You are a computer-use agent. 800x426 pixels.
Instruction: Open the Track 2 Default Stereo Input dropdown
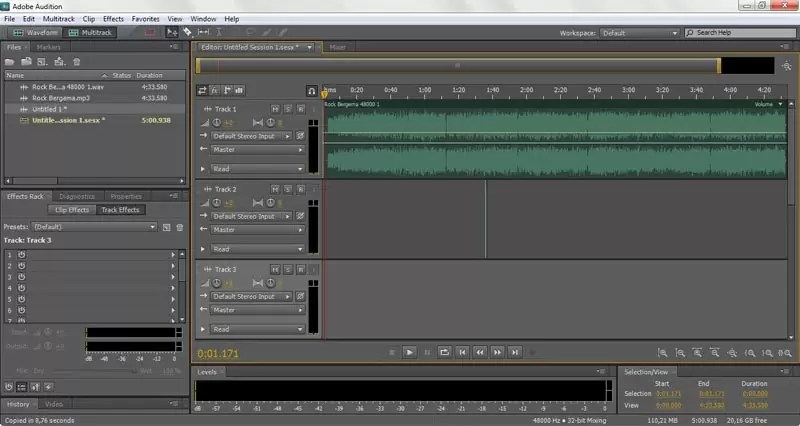click(x=252, y=216)
